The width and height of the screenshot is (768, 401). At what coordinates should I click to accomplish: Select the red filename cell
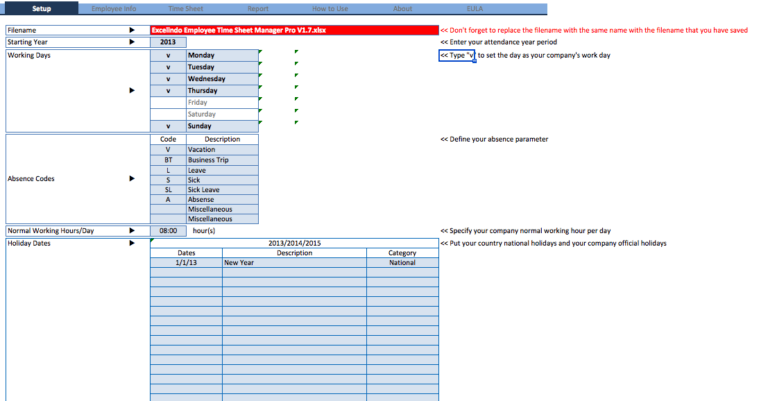[294, 30]
